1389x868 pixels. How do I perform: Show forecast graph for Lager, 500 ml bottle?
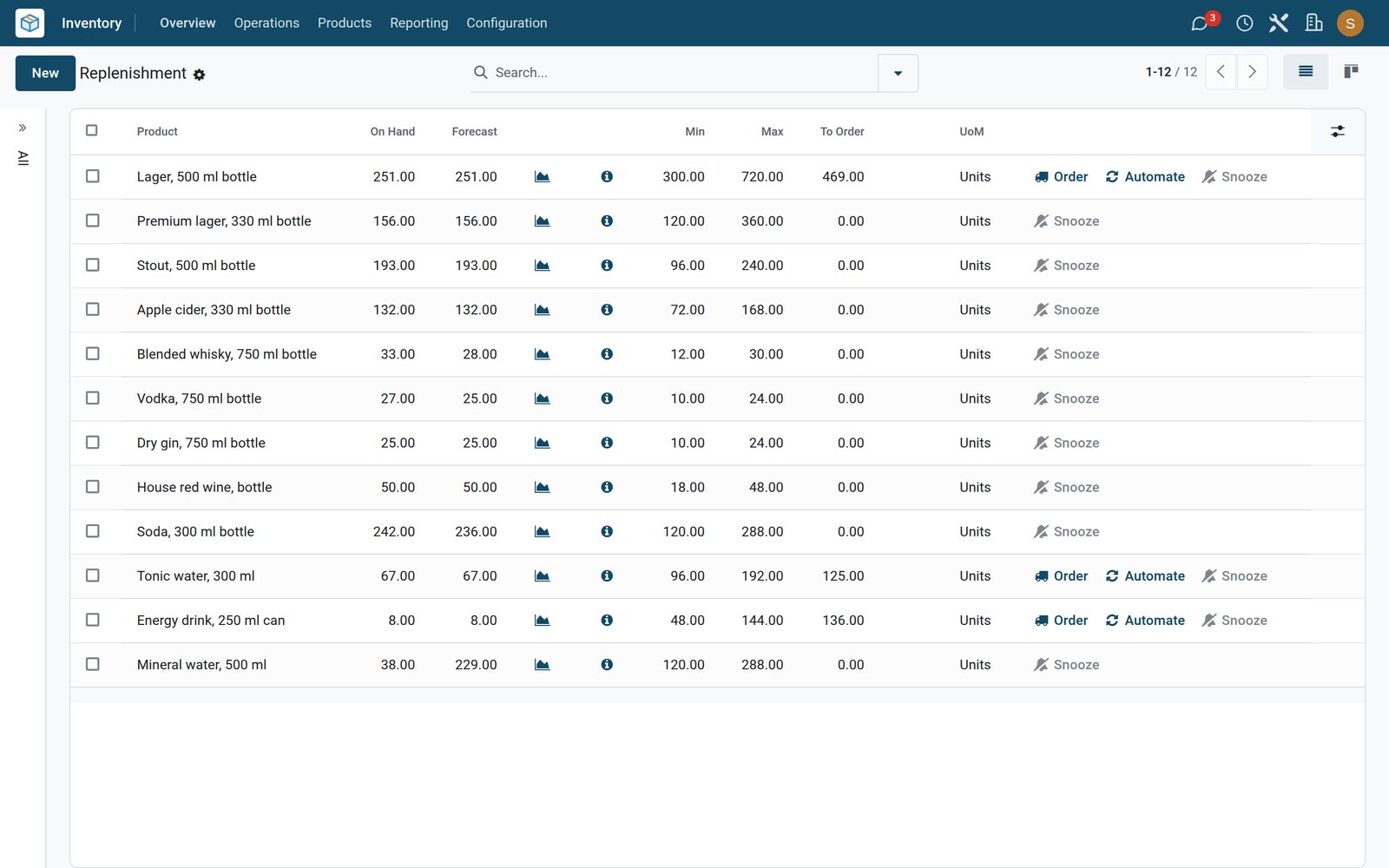[543, 177]
